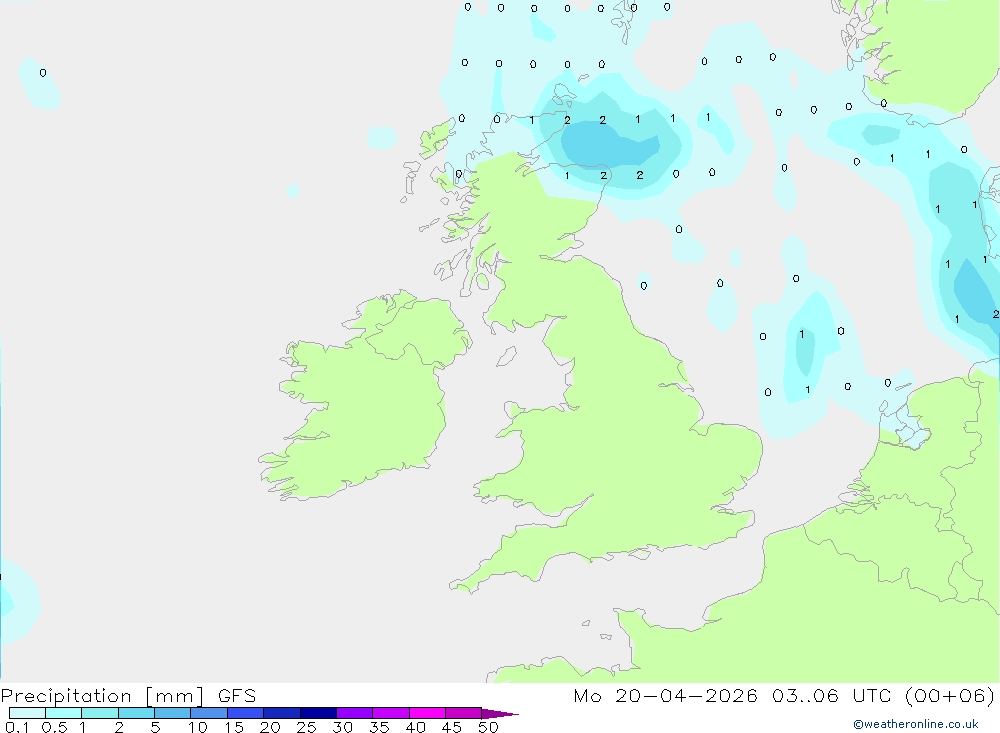
Task: Click the Isle of Man on the map
Action: coord(506,356)
